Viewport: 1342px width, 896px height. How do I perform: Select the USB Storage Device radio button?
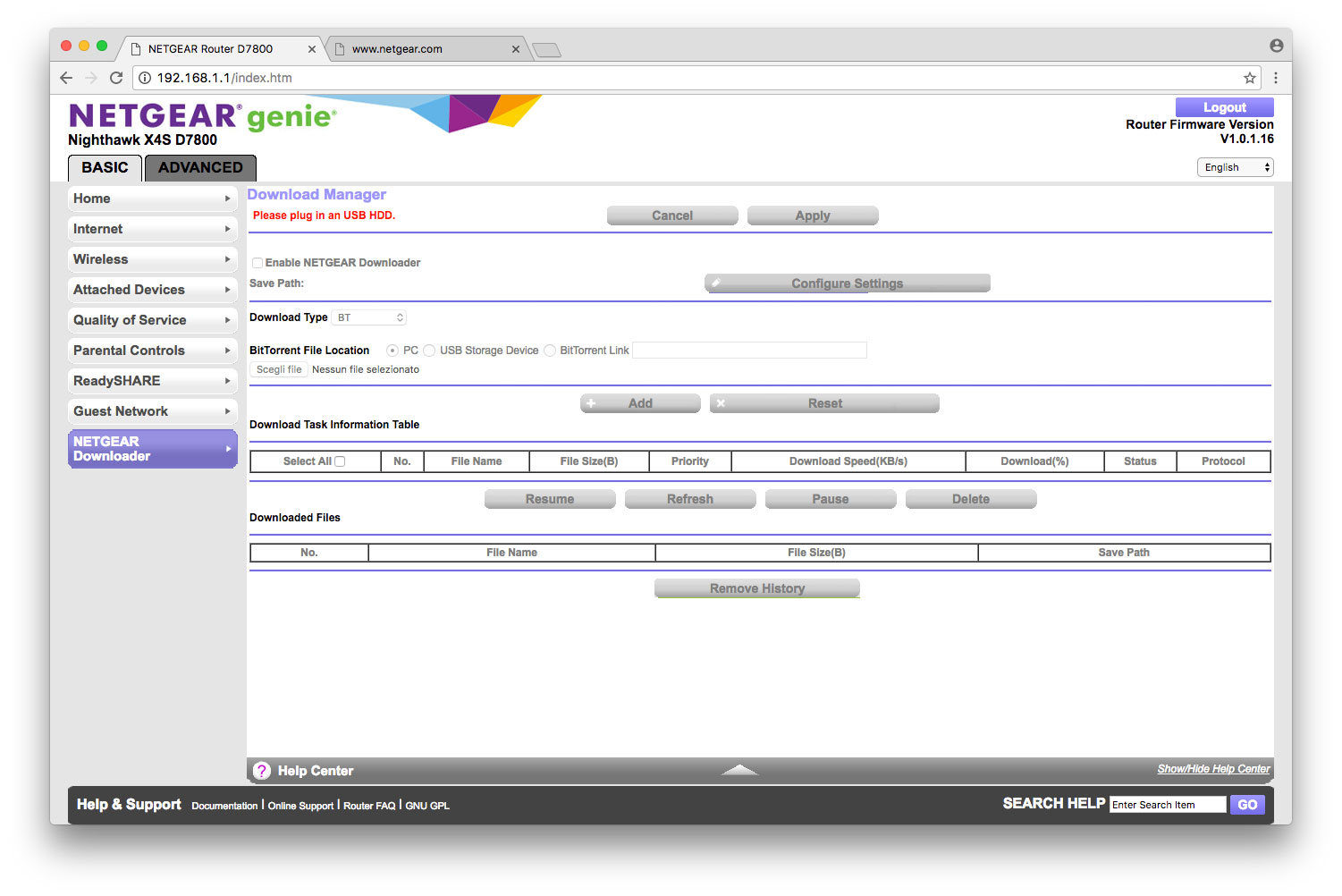(429, 351)
